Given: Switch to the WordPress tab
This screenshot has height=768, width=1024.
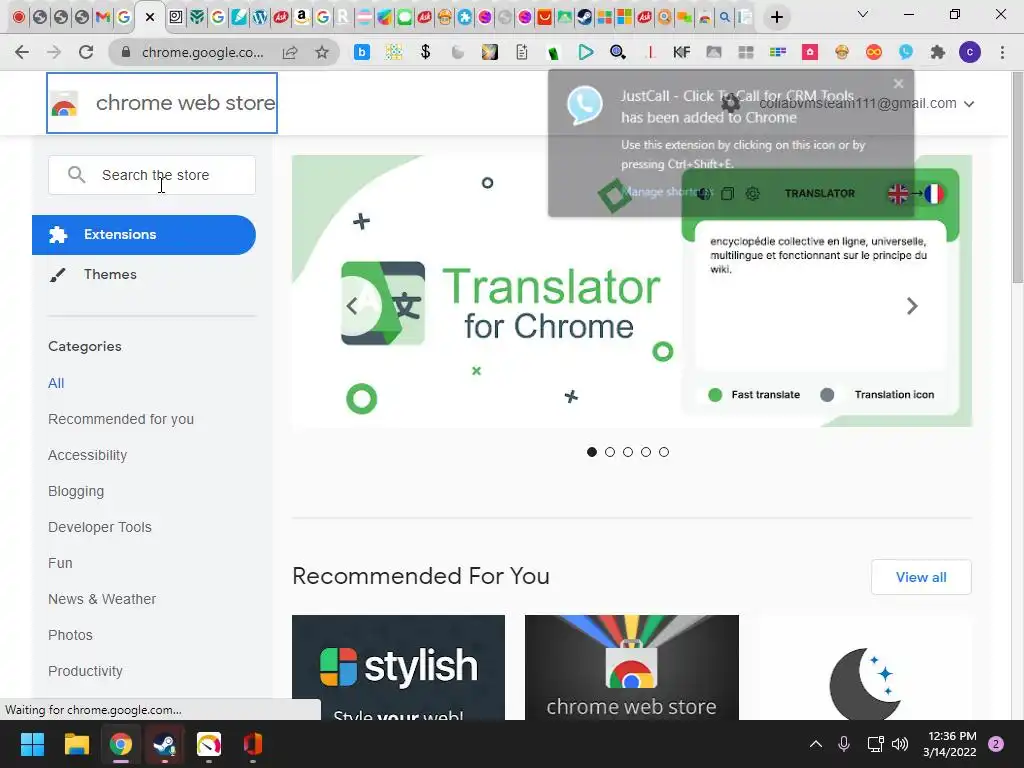Looking at the screenshot, I should pos(260,17).
